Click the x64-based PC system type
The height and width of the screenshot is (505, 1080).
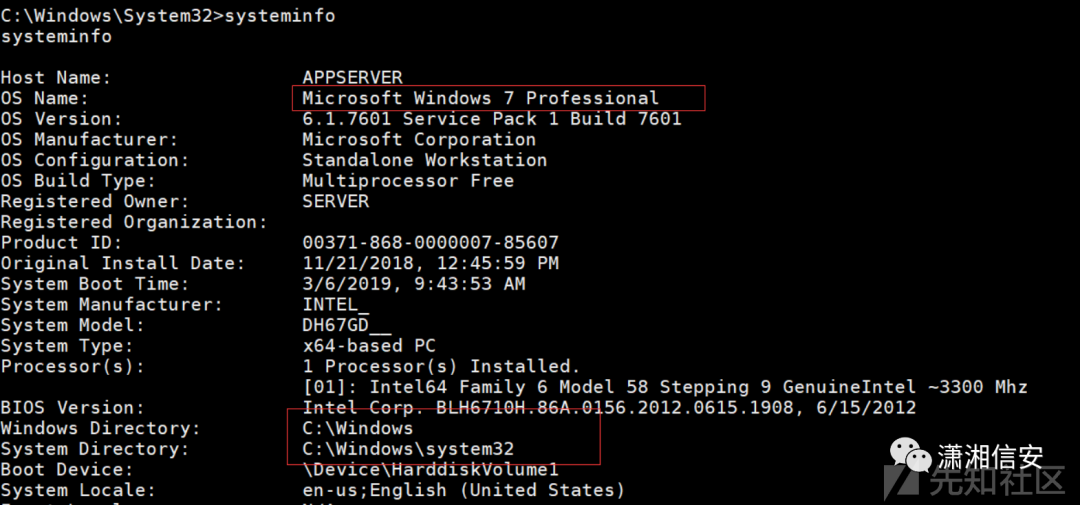coord(368,346)
